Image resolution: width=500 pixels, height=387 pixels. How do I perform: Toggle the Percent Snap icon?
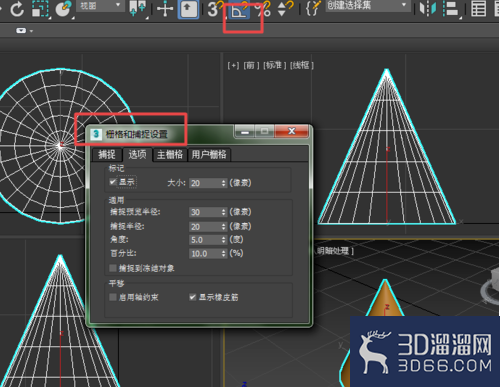pos(262,9)
